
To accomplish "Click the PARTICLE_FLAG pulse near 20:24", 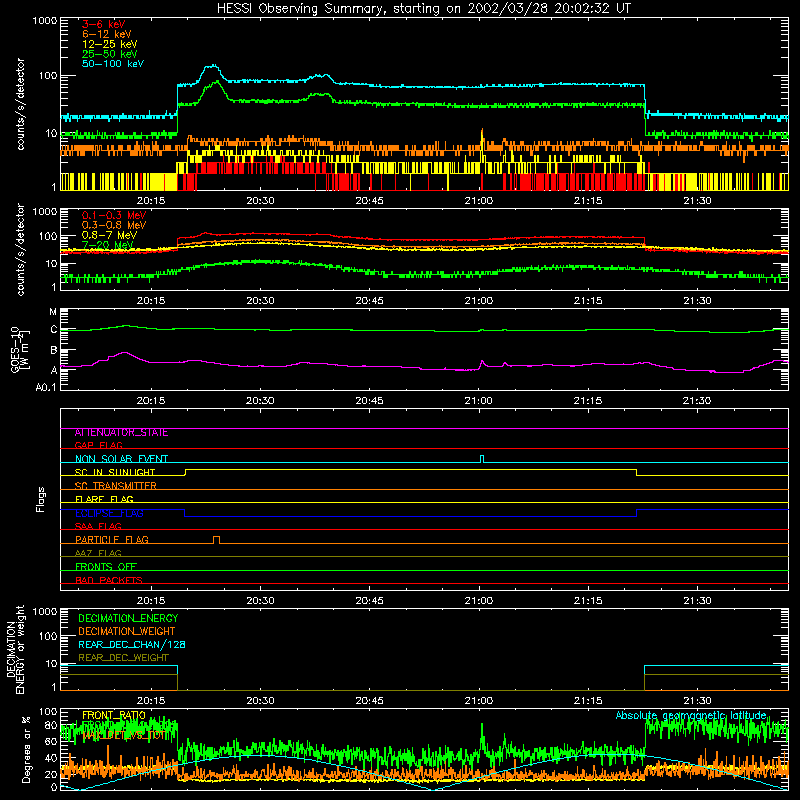I will coord(216,540).
